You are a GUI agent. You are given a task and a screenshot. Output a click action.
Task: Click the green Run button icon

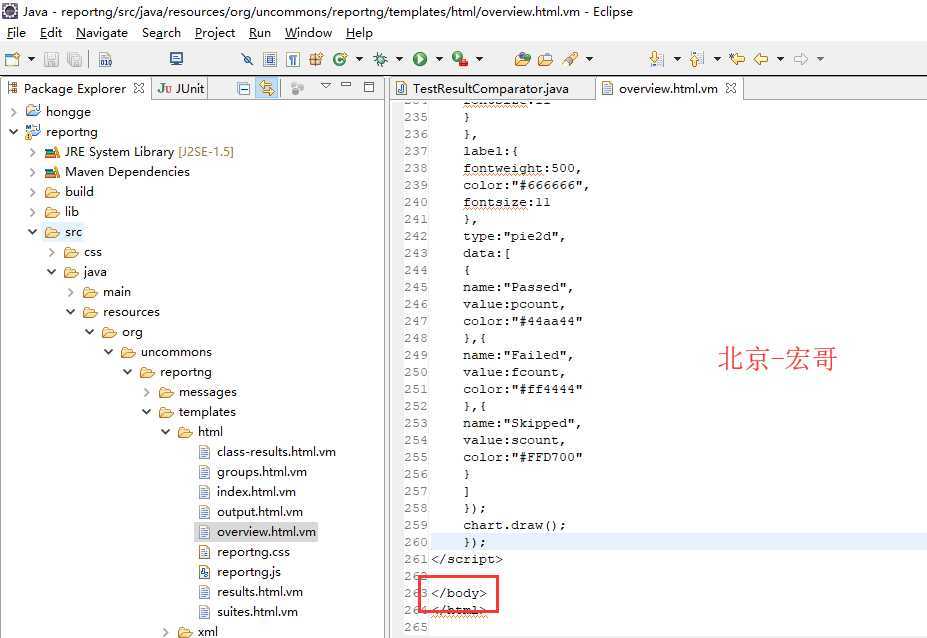(x=420, y=59)
